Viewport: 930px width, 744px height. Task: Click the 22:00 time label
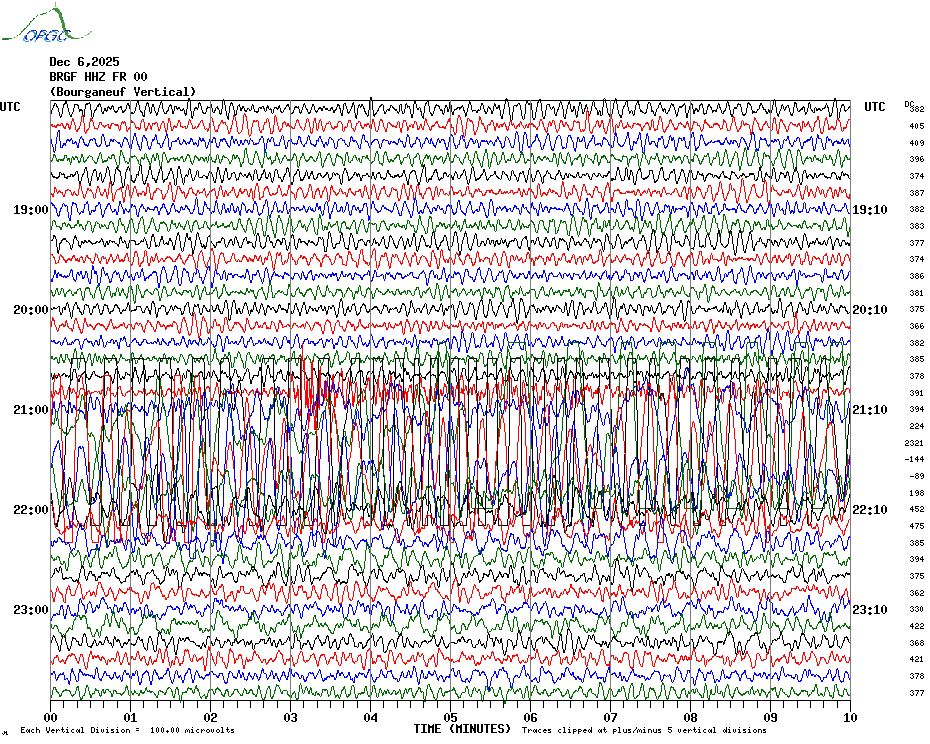coord(31,510)
